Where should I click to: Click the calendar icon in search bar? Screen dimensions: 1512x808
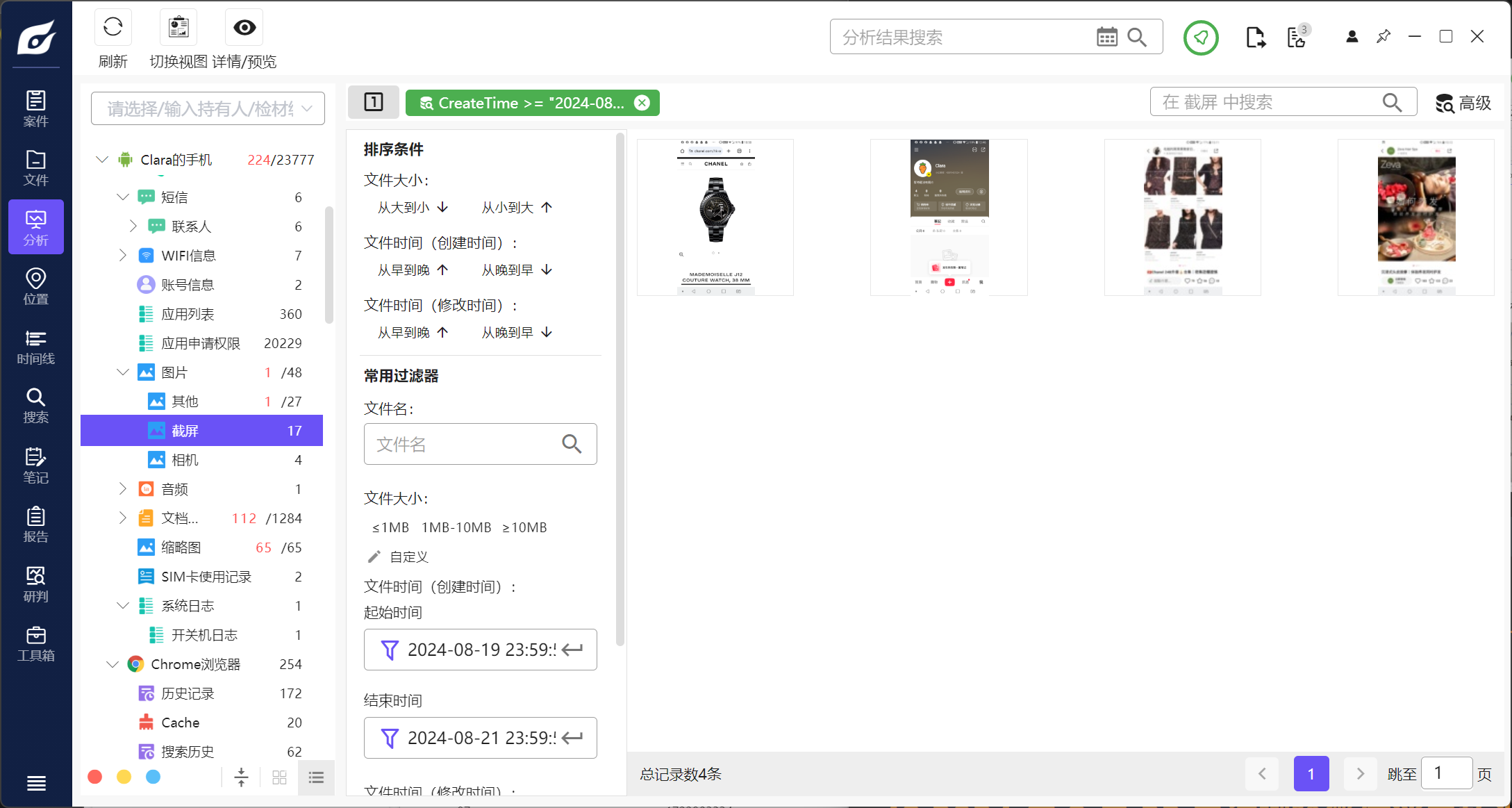click(x=1106, y=37)
